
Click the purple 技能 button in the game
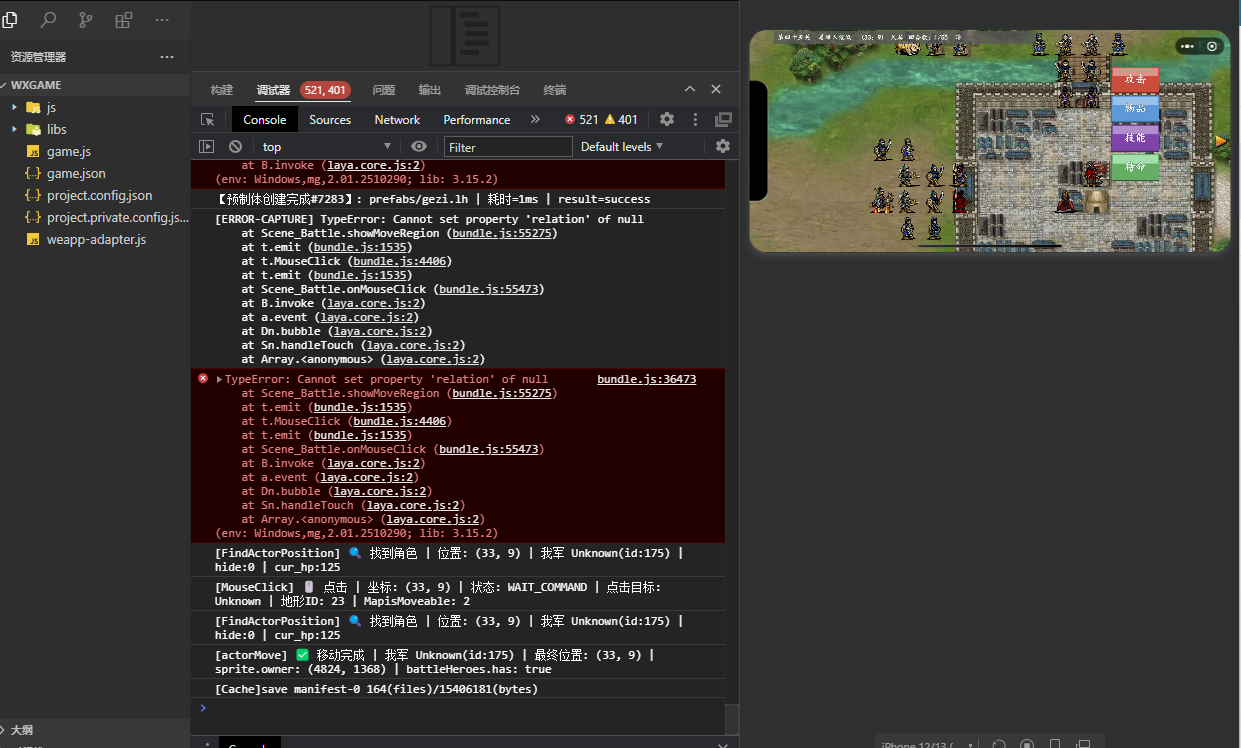click(x=1135, y=137)
